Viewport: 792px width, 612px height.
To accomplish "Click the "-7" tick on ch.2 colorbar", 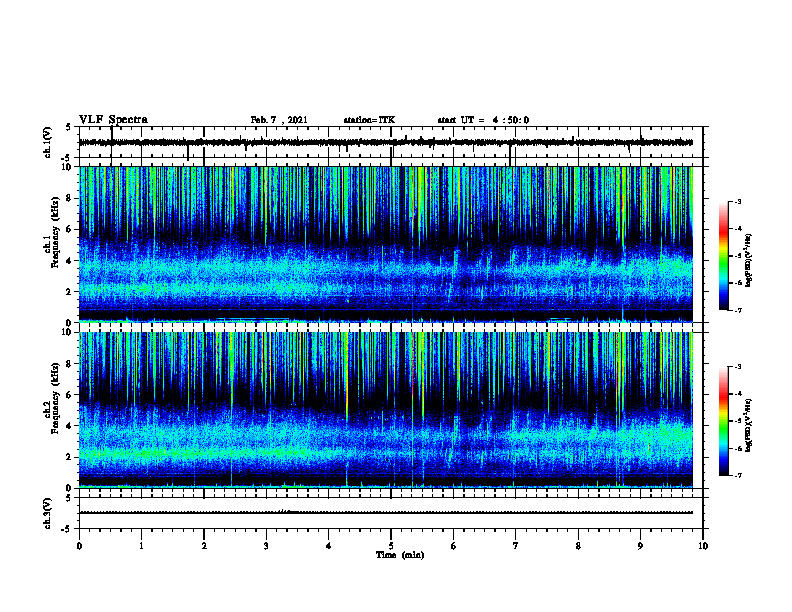I will click(738, 476).
